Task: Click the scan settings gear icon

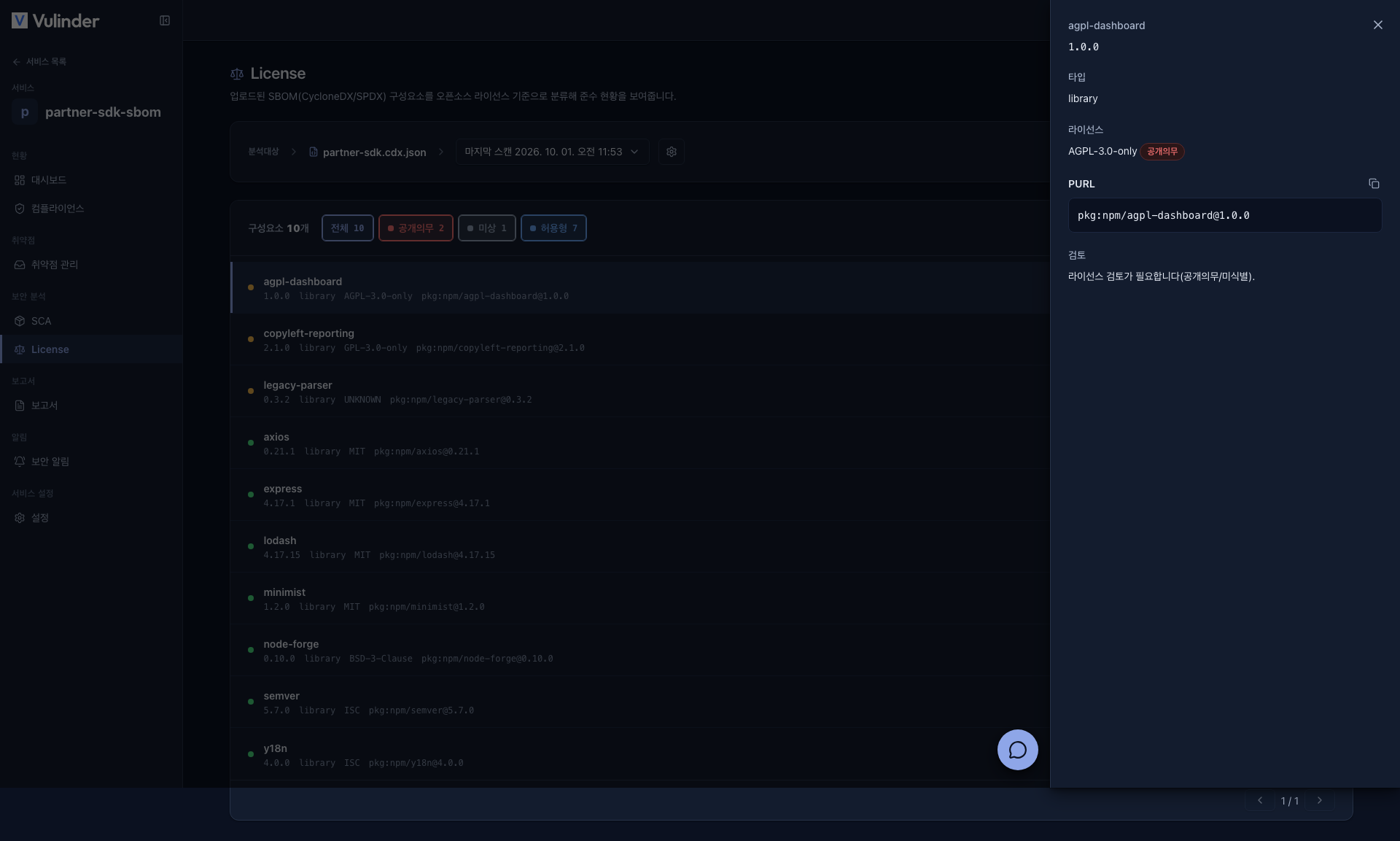Action: (x=672, y=152)
